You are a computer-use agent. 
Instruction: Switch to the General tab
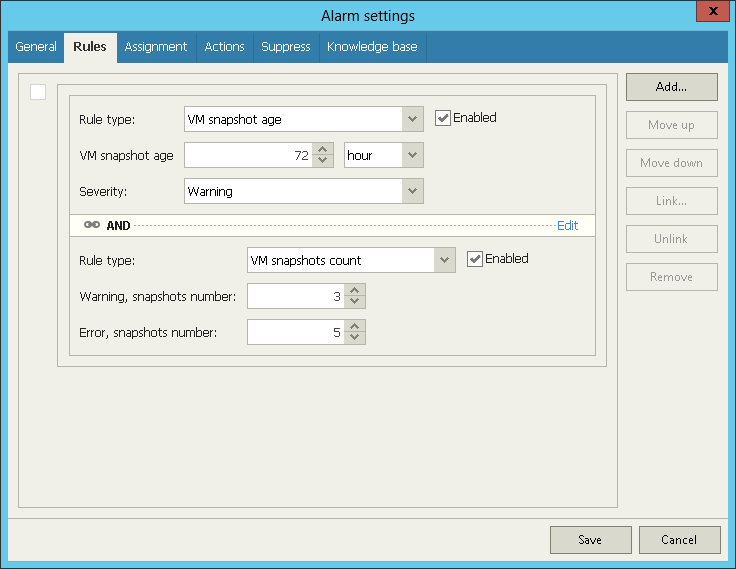tap(36, 47)
